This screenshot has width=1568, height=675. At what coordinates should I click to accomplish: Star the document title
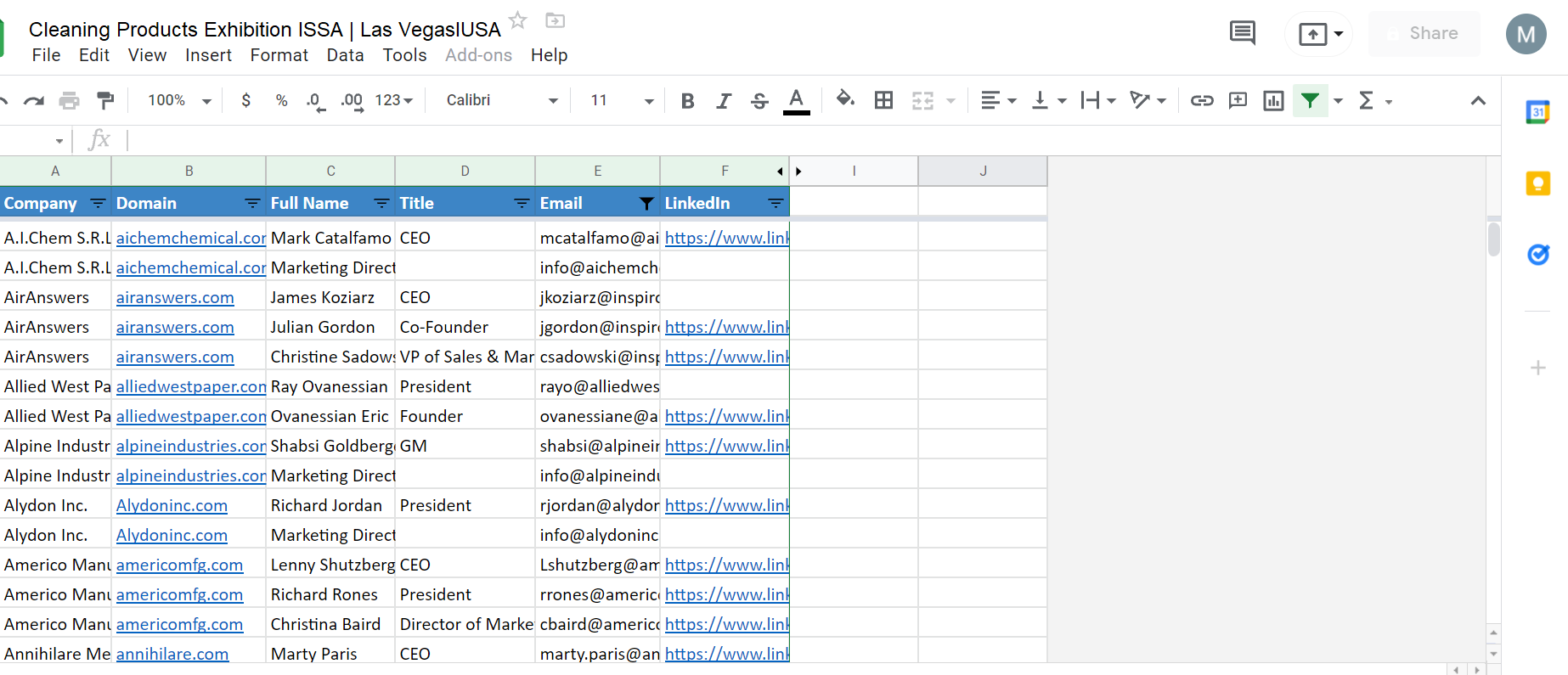pos(518,20)
